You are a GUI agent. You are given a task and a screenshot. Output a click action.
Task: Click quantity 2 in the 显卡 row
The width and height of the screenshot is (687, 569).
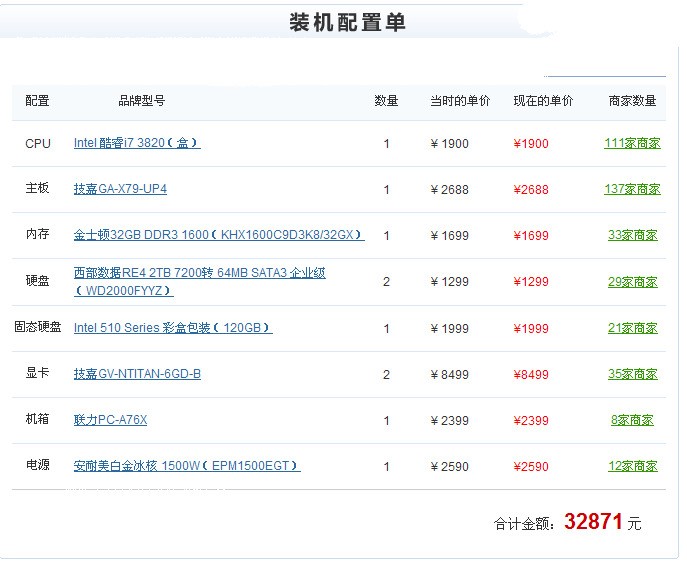point(386,375)
